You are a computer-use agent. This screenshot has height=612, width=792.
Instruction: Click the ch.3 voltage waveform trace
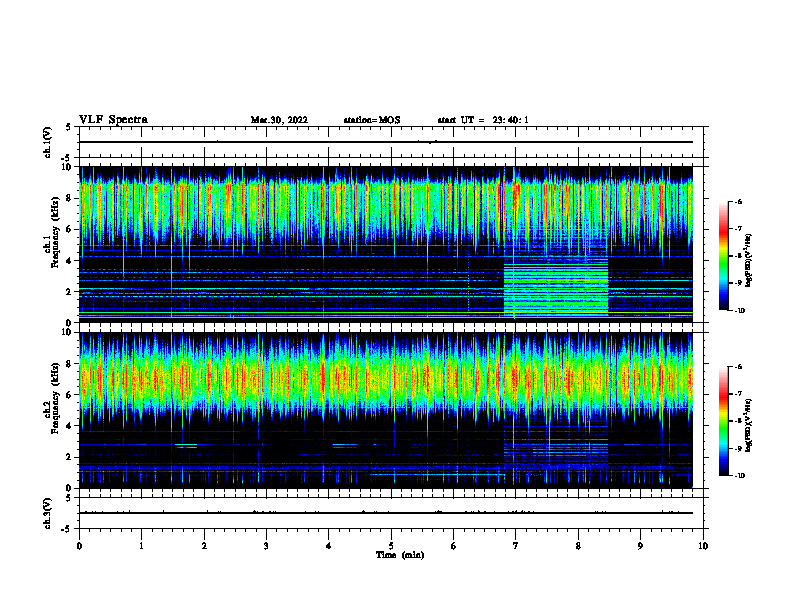385,513
